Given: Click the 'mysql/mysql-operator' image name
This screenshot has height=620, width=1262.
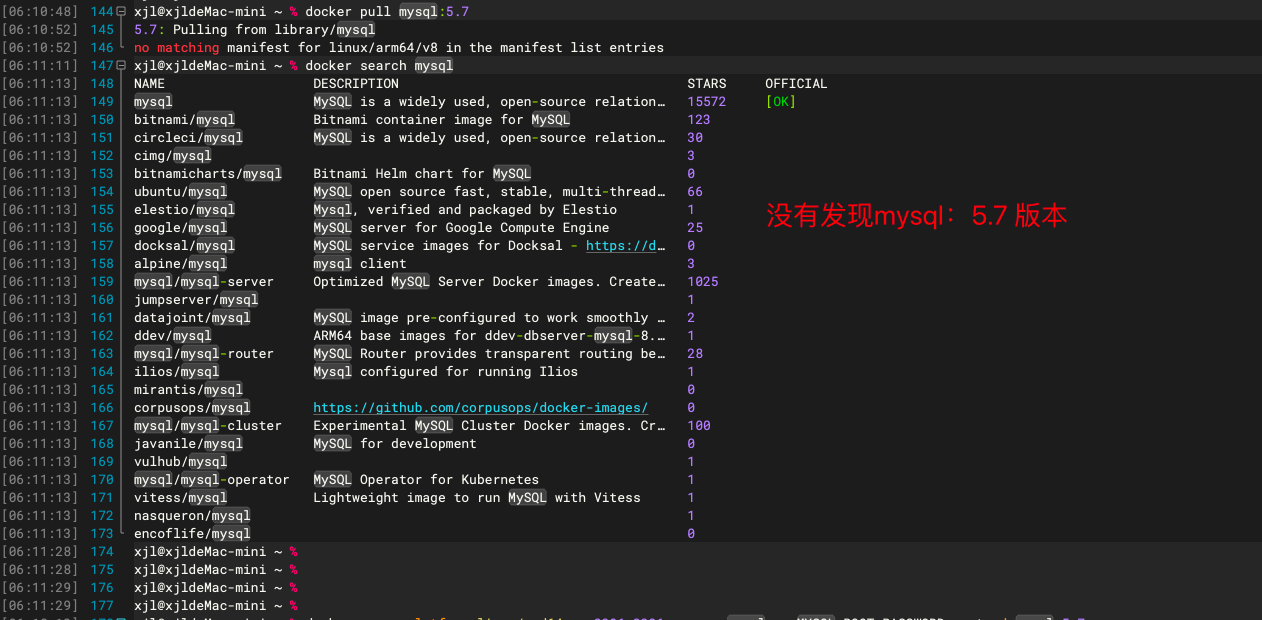Looking at the screenshot, I should (x=212, y=480).
